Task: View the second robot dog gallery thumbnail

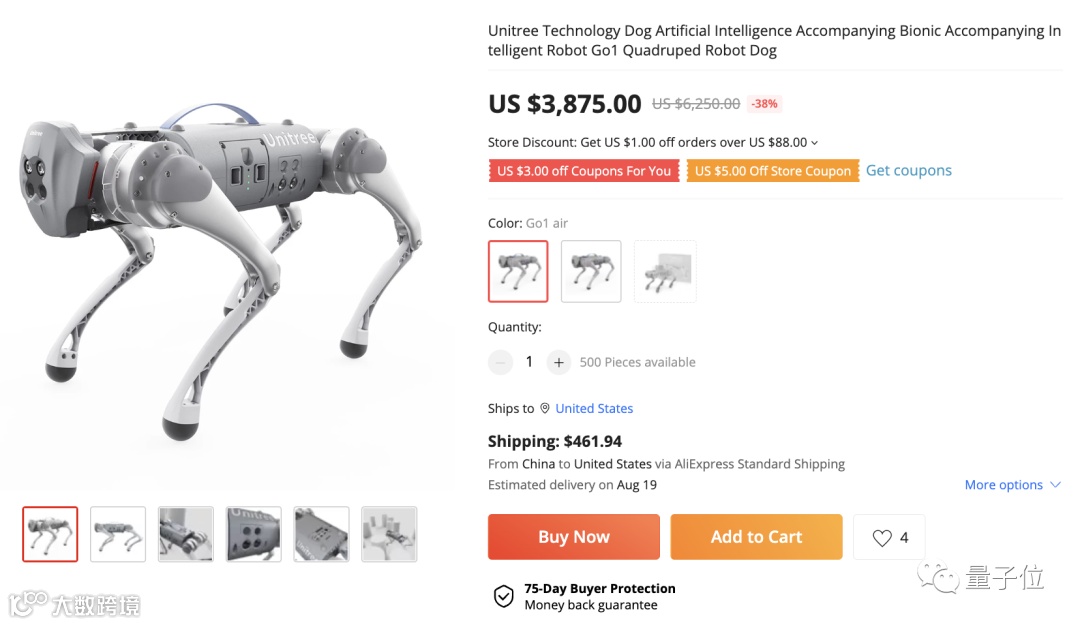Action: (x=118, y=534)
